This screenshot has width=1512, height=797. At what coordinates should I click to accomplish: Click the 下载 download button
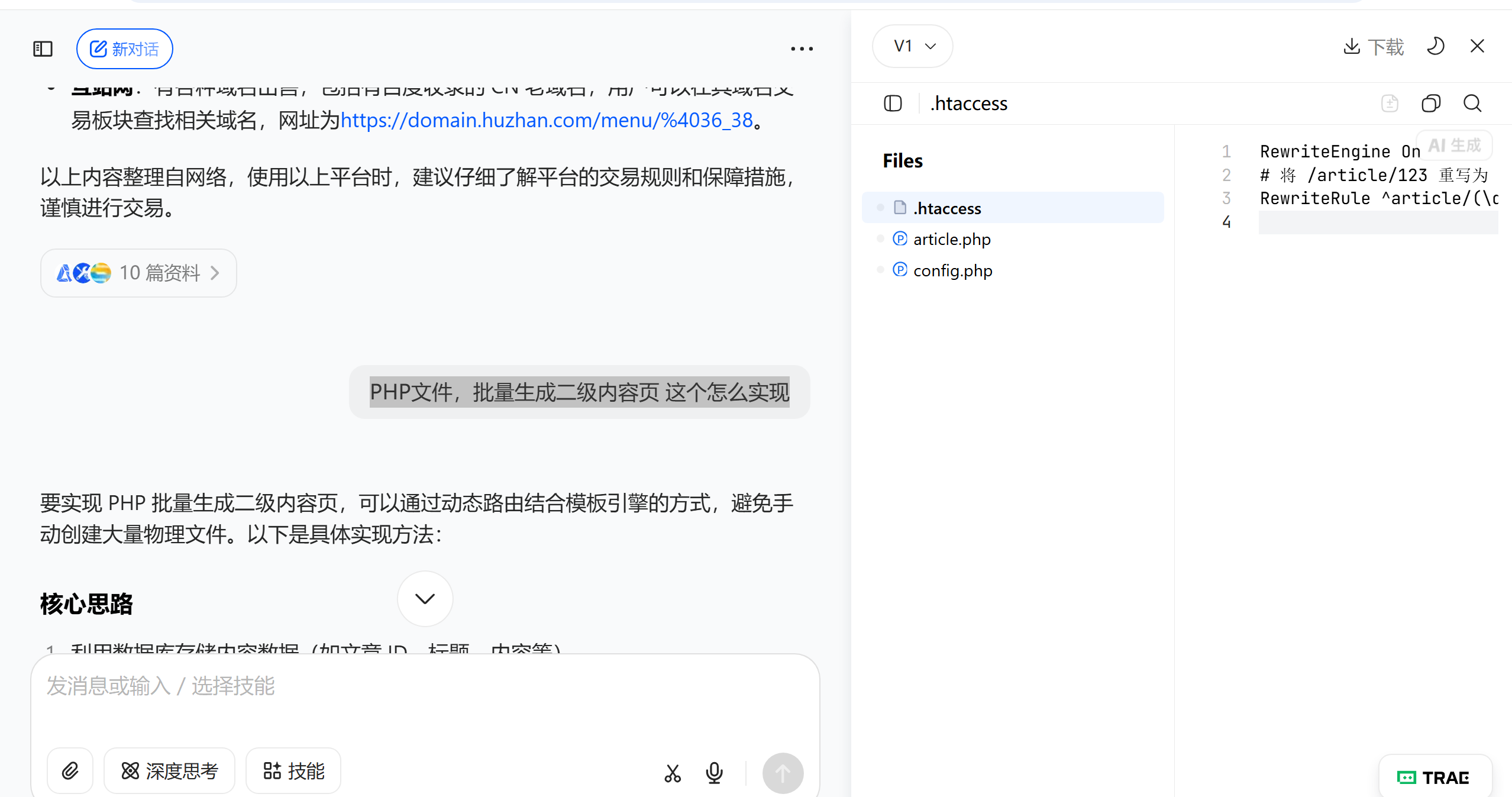point(1373,46)
